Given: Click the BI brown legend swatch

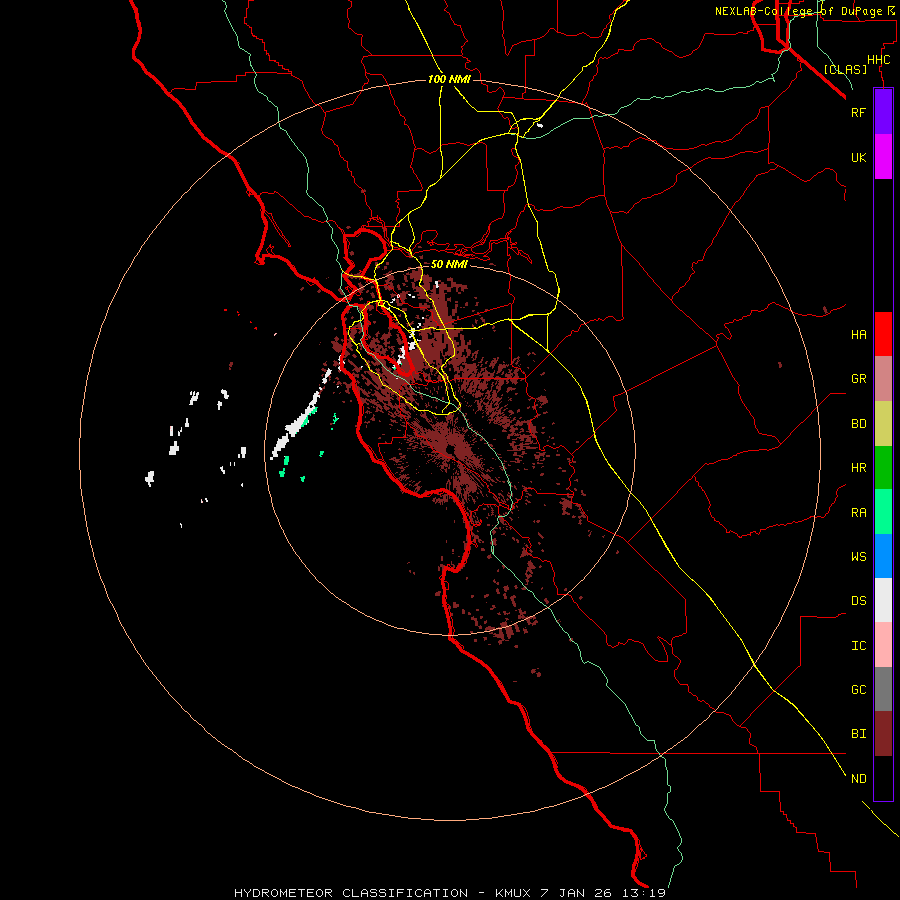Looking at the screenshot, I should tap(883, 734).
